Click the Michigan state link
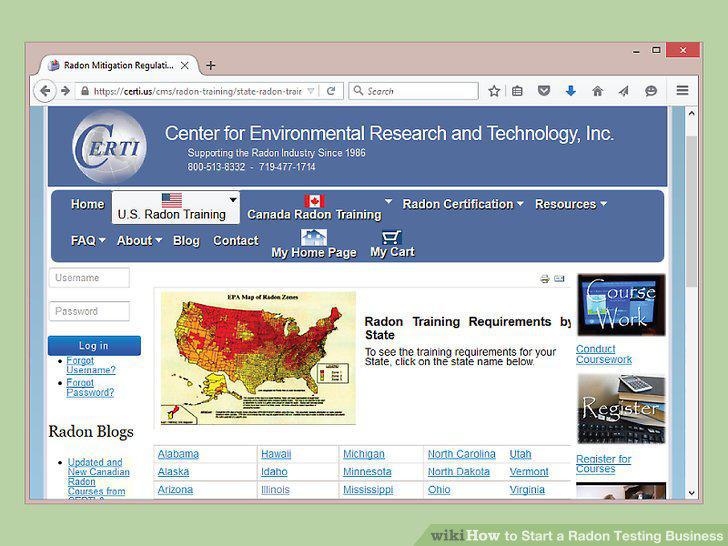 (x=364, y=454)
